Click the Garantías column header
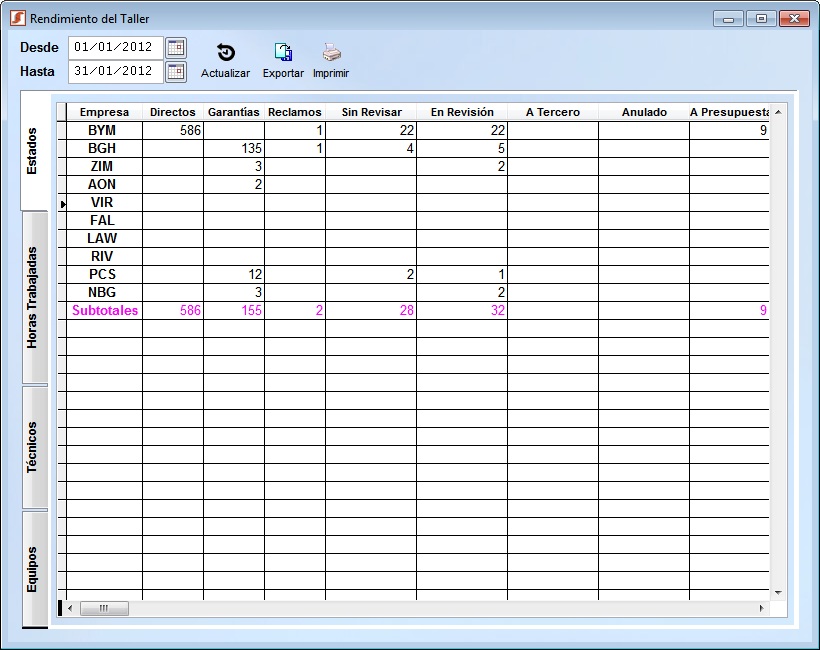This screenshot has height=650, width=820. point(234,112)
